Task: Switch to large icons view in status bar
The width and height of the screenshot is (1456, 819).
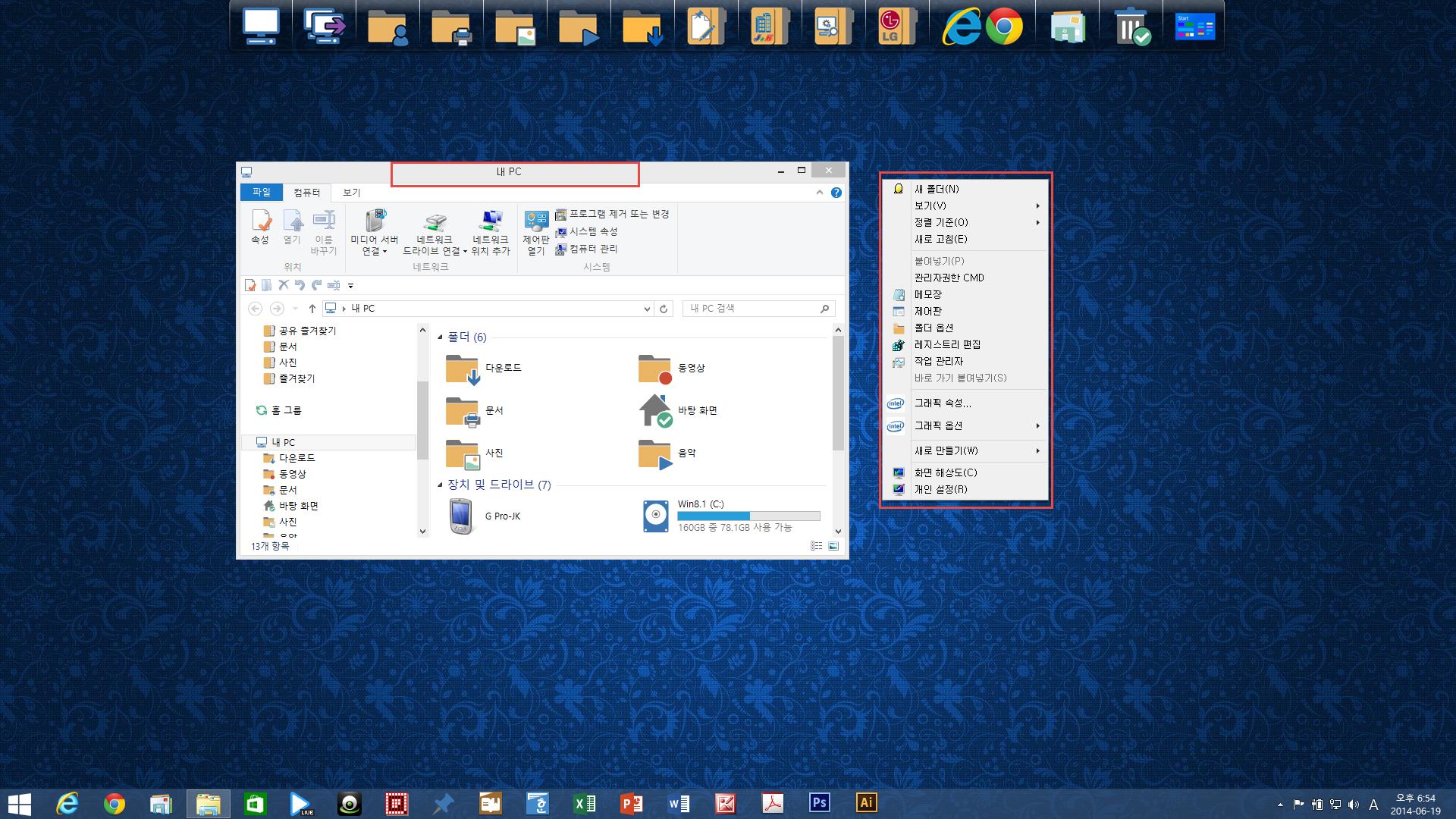Action: pos(833,546)
